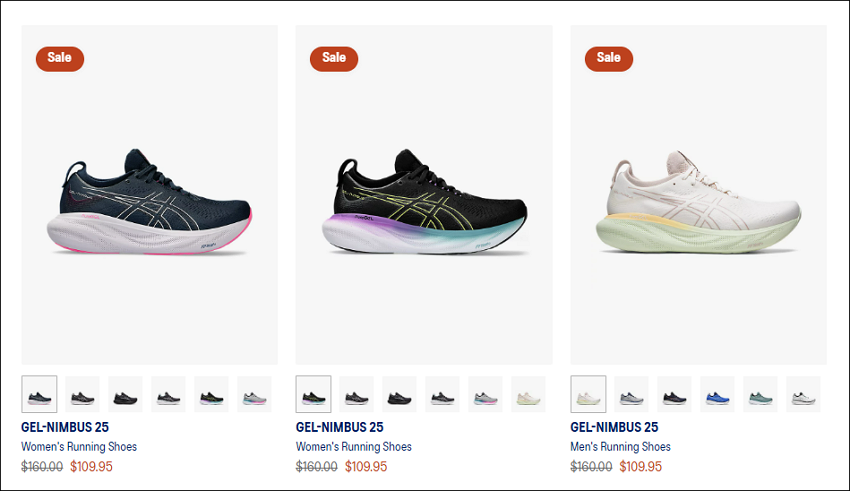Pick the royal blue swatch on men's shoe

[x=717, y=394]
